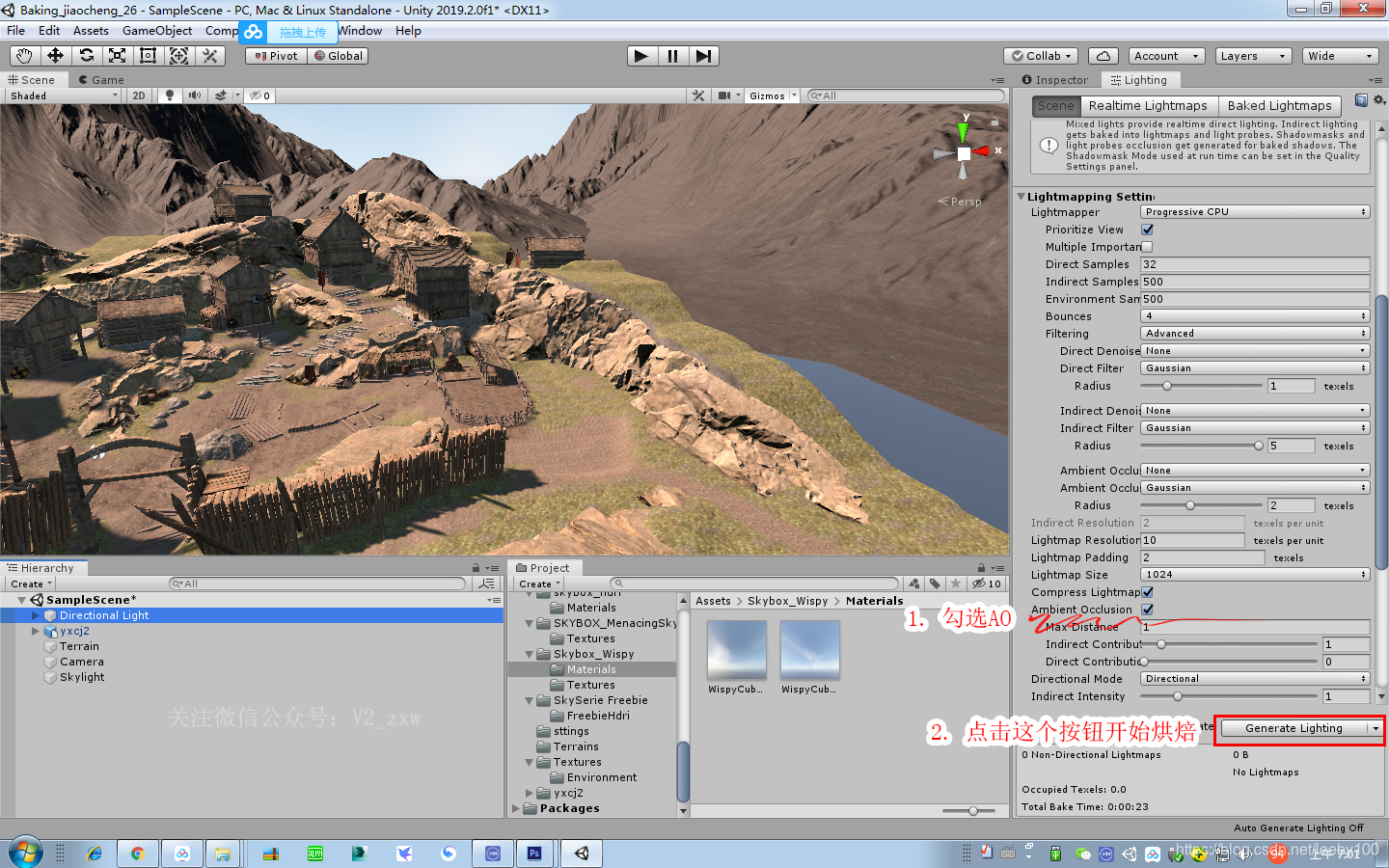Select the Rect transform tool
The height and width of the screenshot is (868, 1389).
click(x=148, y=56)
